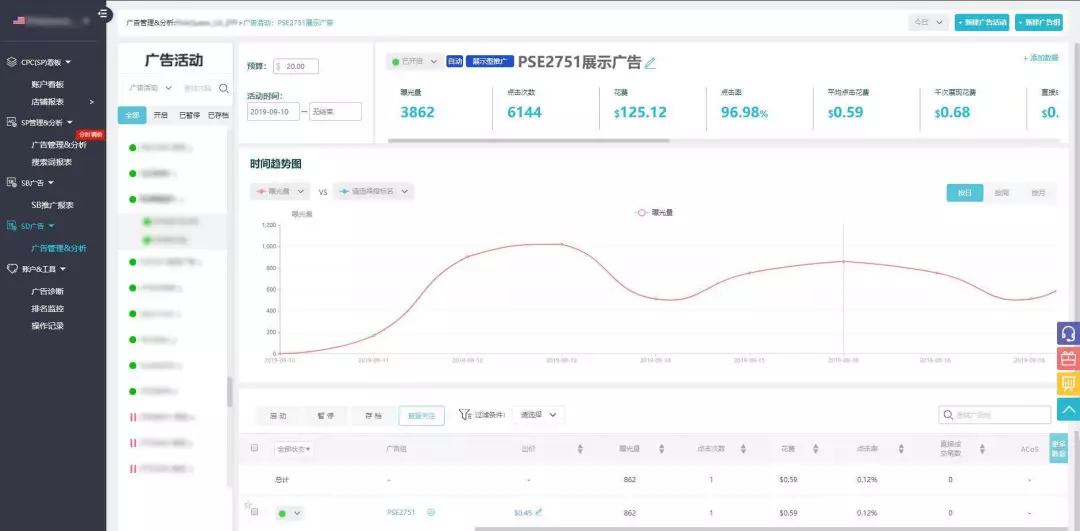This screenshot has width=1080, height=531.
Task: Click the filter funnel icon
Action: (464, 415)
